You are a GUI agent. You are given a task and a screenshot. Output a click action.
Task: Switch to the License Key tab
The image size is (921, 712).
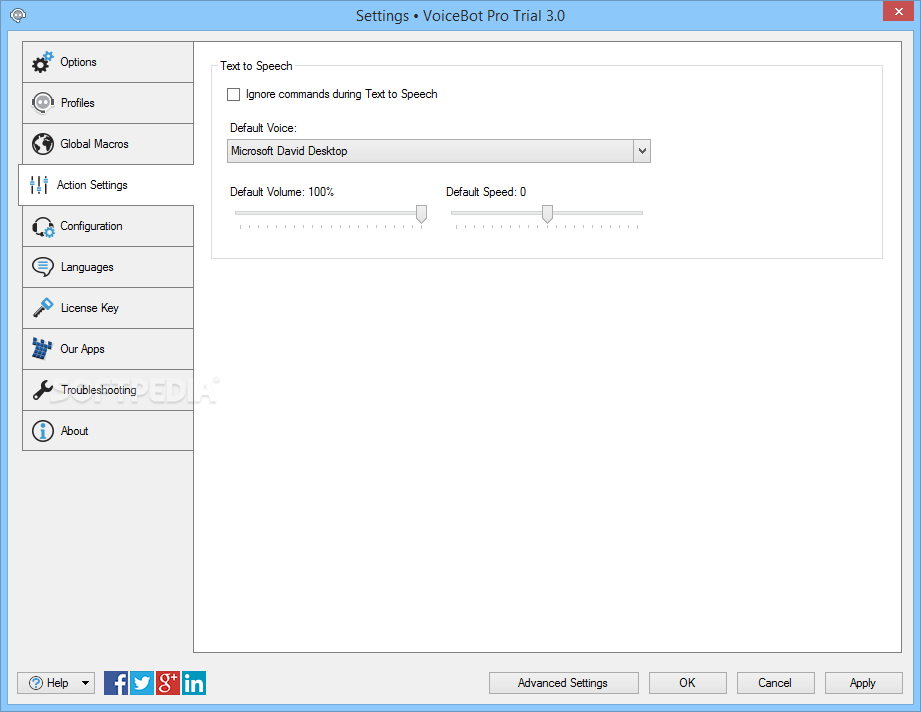[x=108, y=308]
